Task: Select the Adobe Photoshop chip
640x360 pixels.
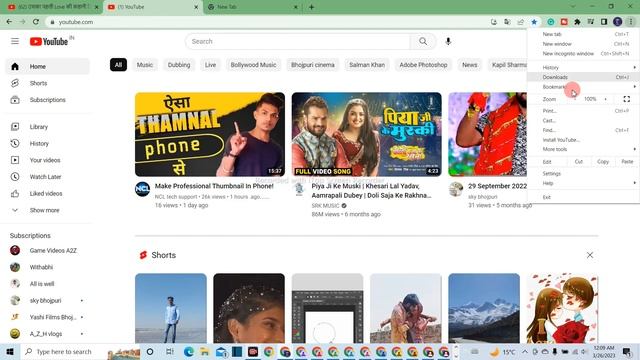Action: (423, 65)
